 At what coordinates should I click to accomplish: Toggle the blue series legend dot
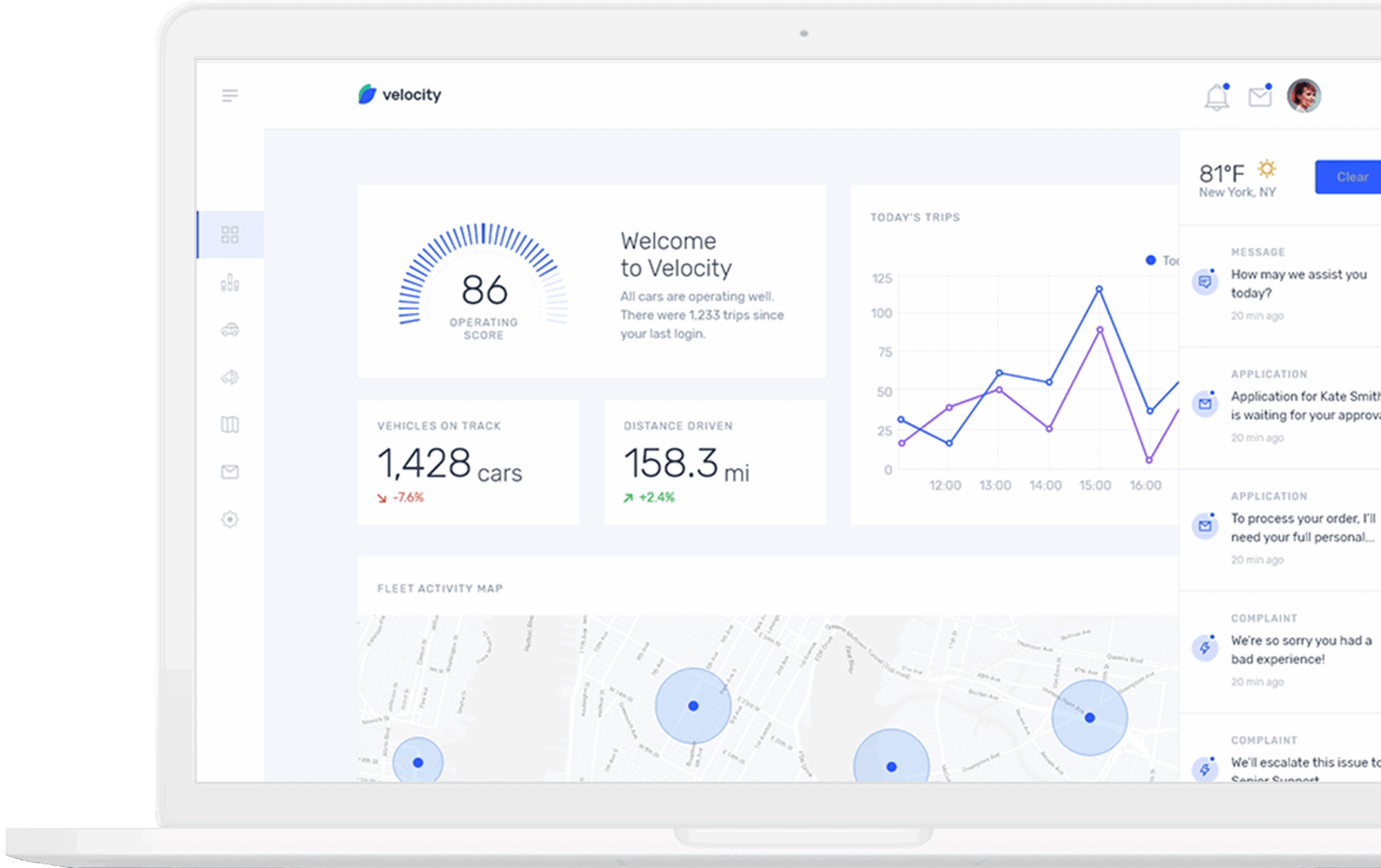click(x=1151, y=261)
